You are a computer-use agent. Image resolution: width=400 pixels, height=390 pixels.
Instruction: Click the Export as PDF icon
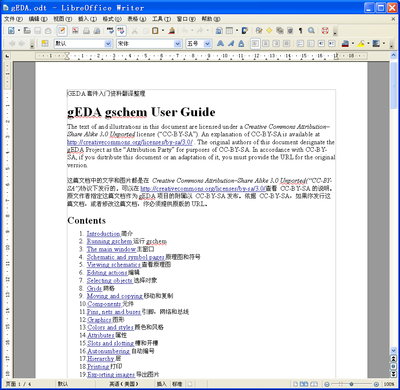(75, 31)
